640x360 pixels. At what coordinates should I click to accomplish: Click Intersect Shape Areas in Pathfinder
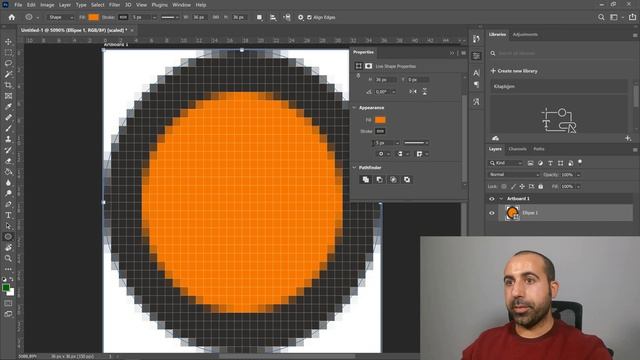click(x=393, y=180)
